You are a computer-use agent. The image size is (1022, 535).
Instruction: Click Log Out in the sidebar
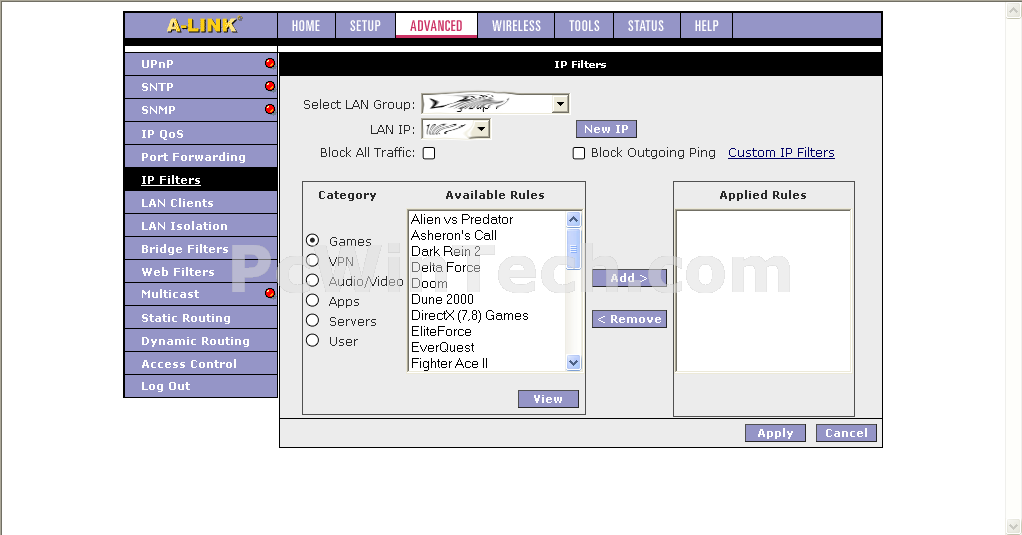(201, 386)
